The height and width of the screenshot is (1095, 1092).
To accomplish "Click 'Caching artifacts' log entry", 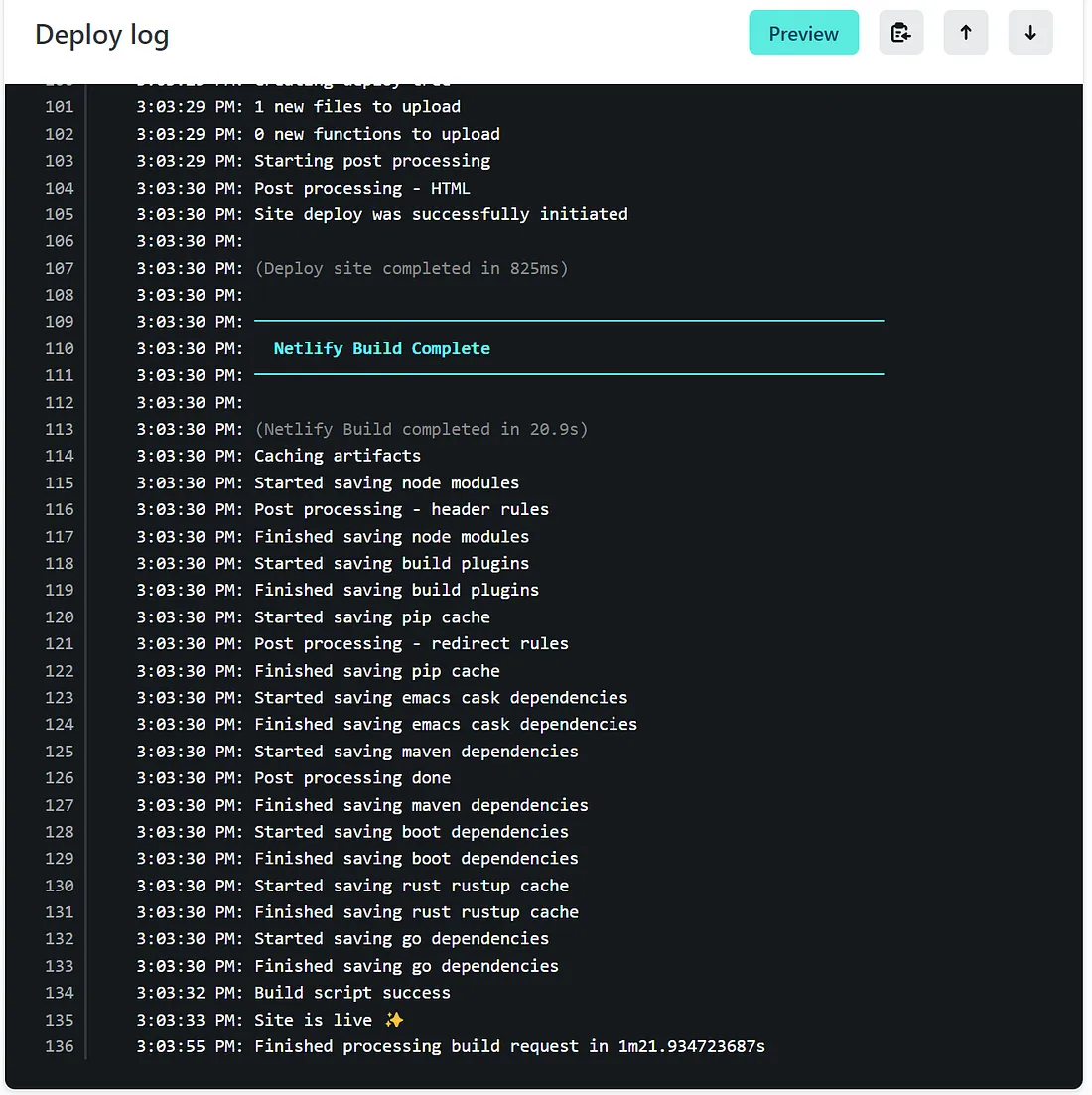I will click(x=338, y=456).
